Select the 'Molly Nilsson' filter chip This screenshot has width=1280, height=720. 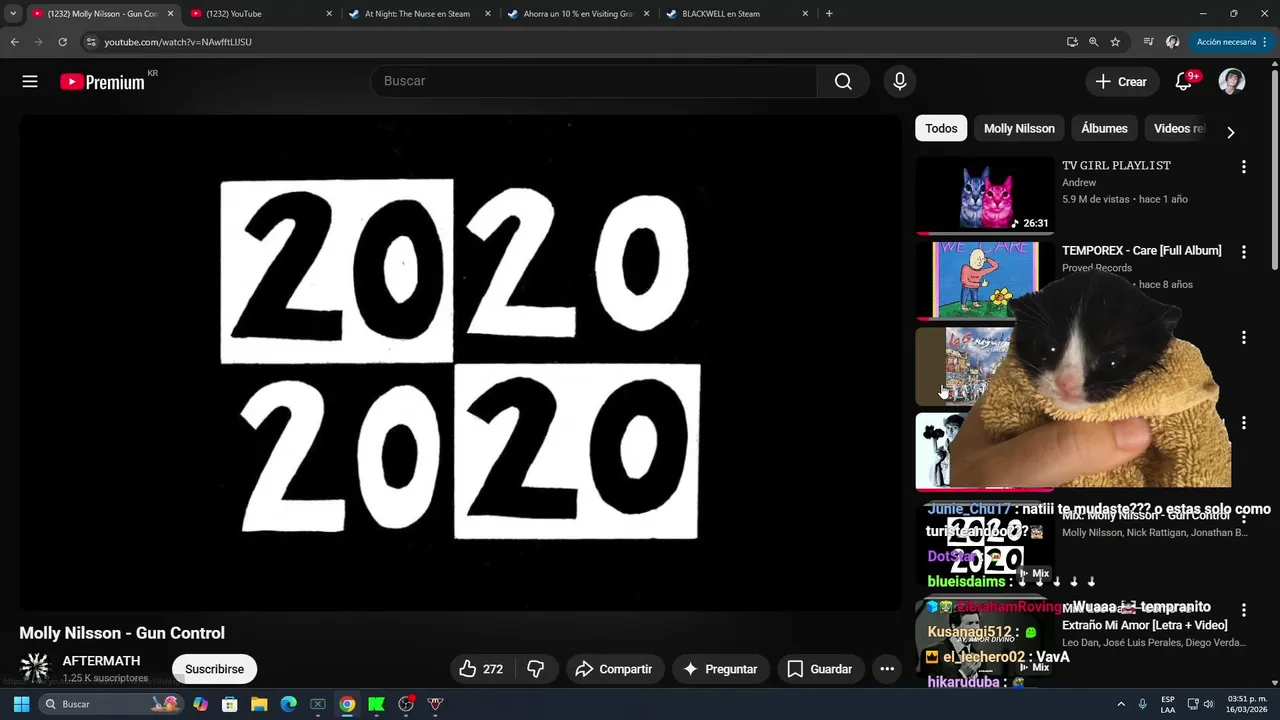point(1019,128)
